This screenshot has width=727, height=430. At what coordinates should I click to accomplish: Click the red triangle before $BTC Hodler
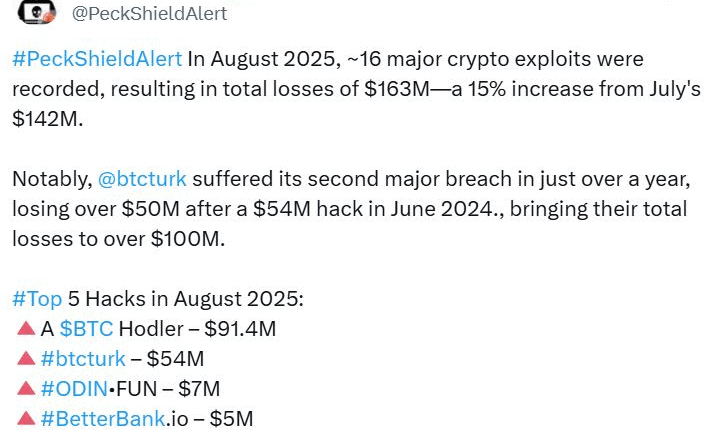point(27,328)
